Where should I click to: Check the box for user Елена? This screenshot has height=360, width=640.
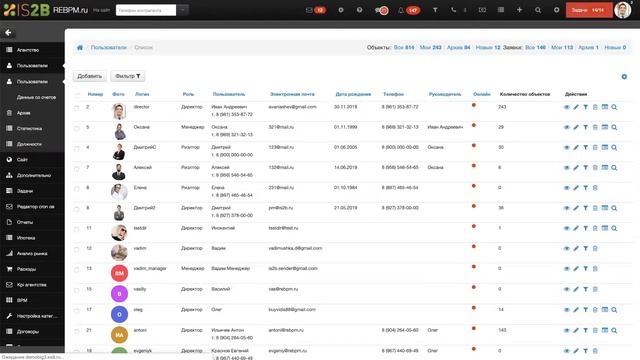click(x=77, y=189)
